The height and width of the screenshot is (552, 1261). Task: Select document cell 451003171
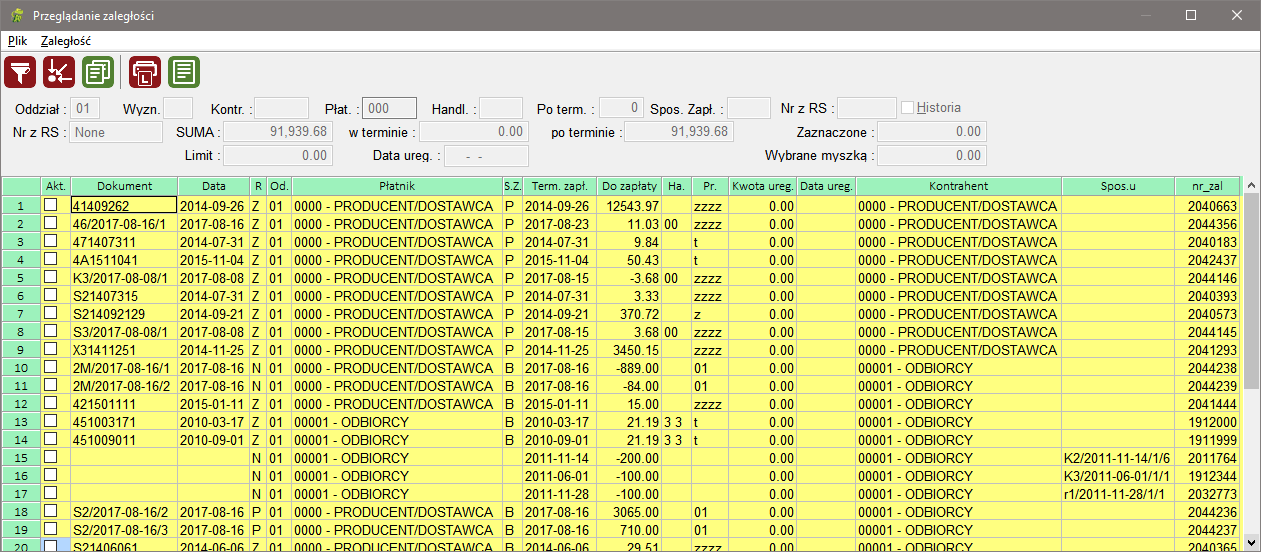124,421
